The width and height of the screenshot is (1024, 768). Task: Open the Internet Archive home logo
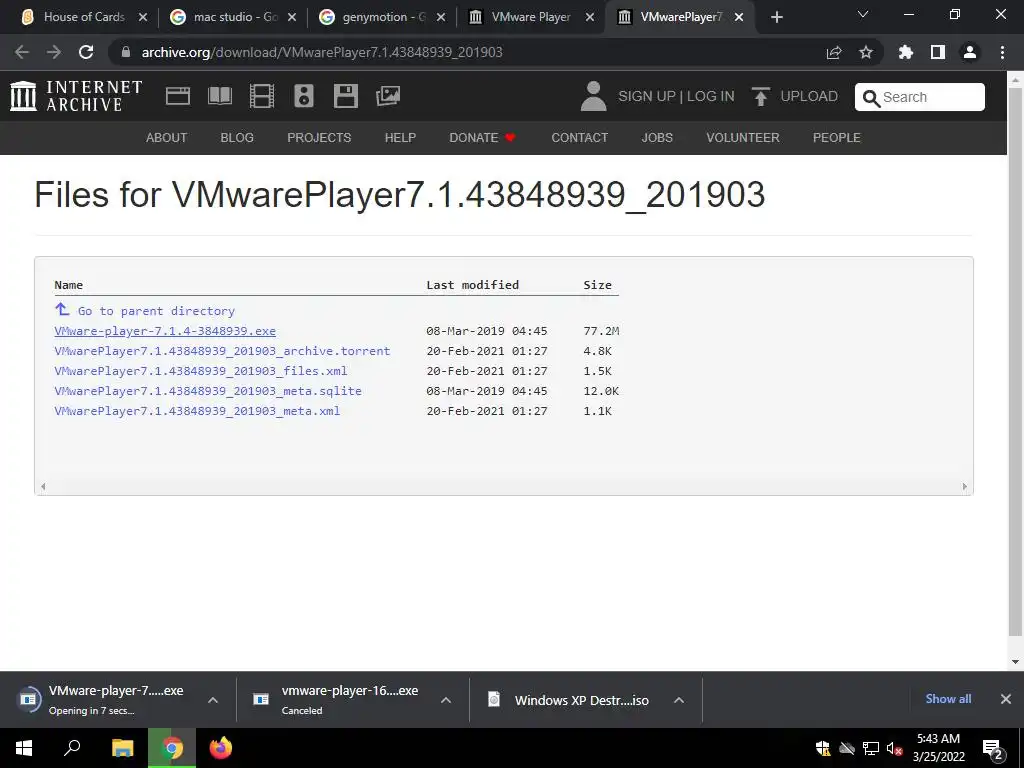[x=76, y=96]
